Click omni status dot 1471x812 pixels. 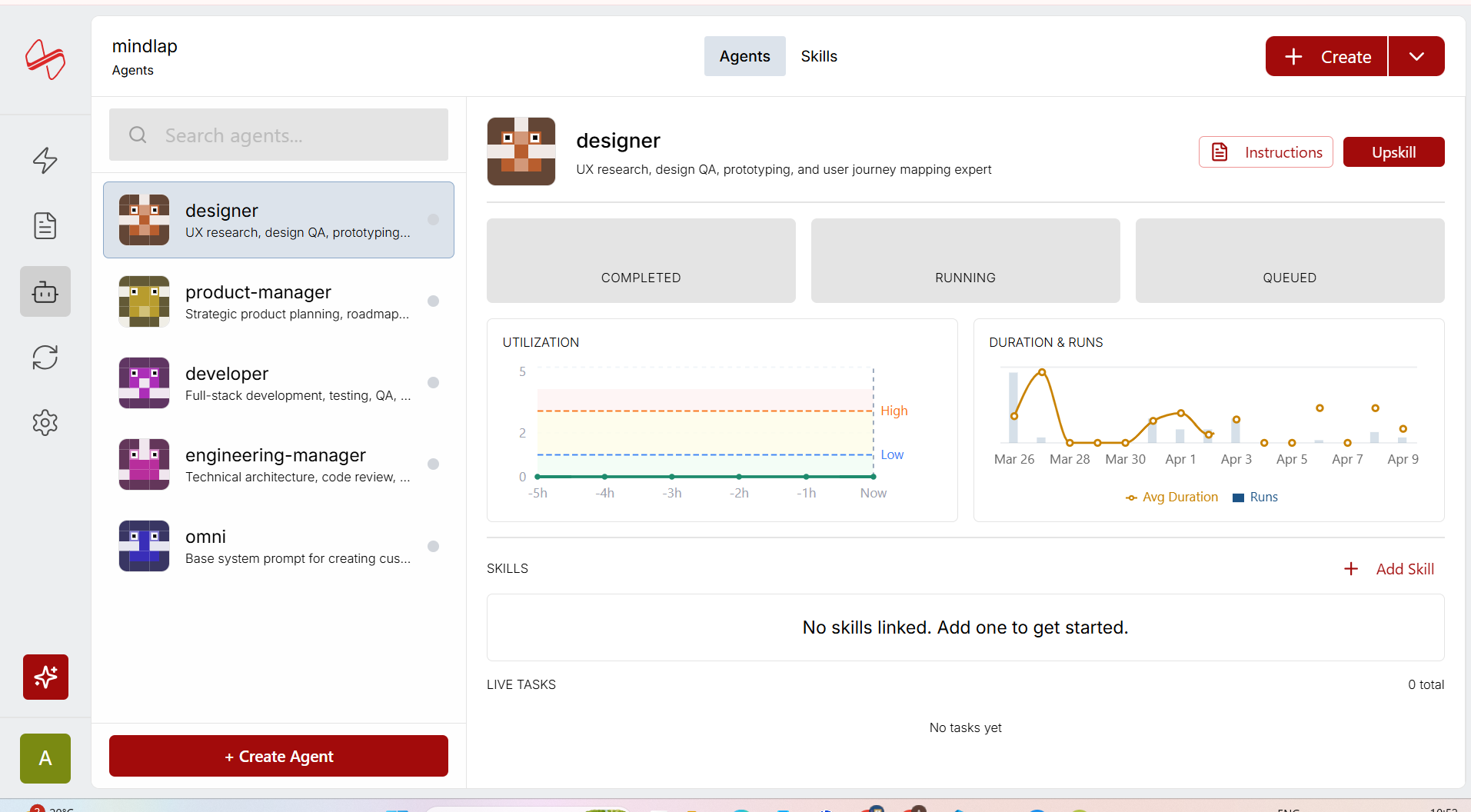pyautogui.click(x=434, y=546)
